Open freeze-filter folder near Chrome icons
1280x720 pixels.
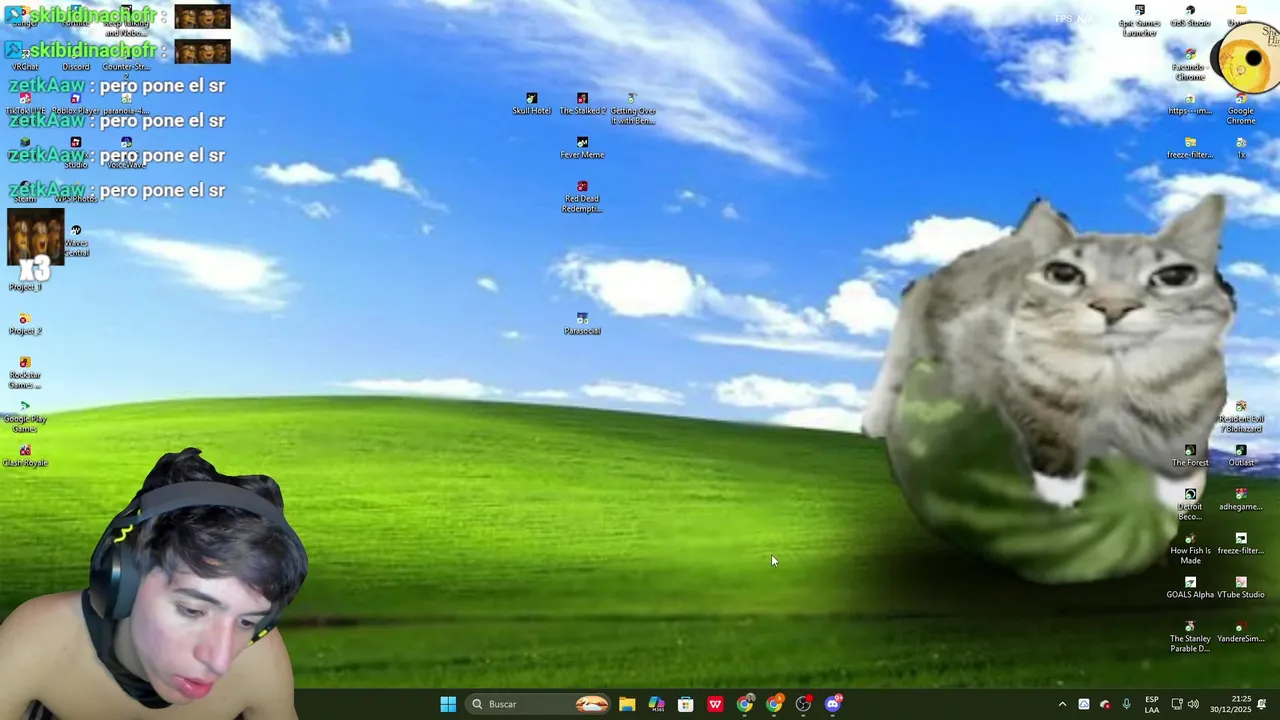(1190, 148)
